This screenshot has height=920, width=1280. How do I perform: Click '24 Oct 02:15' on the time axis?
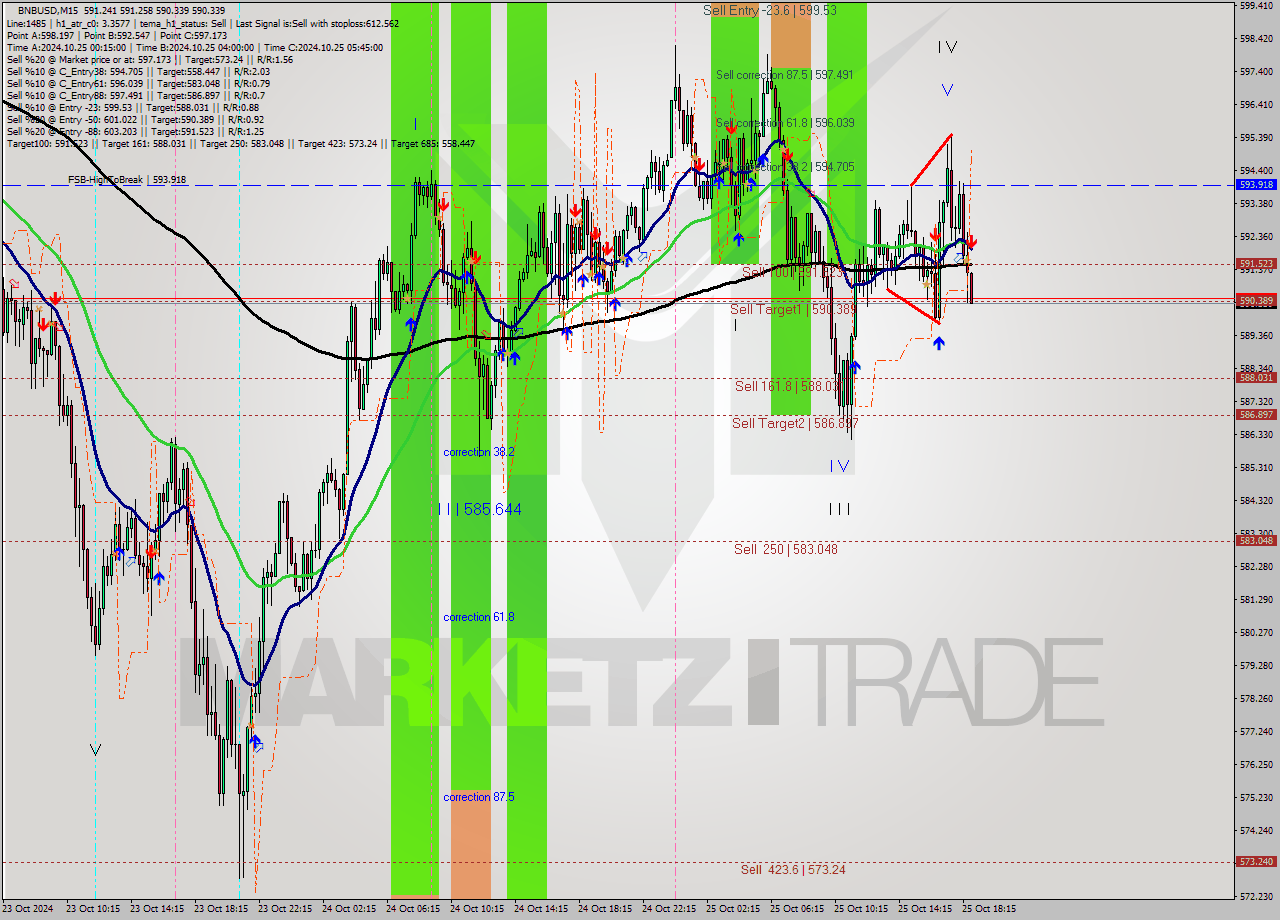click(x=350, y=910)
